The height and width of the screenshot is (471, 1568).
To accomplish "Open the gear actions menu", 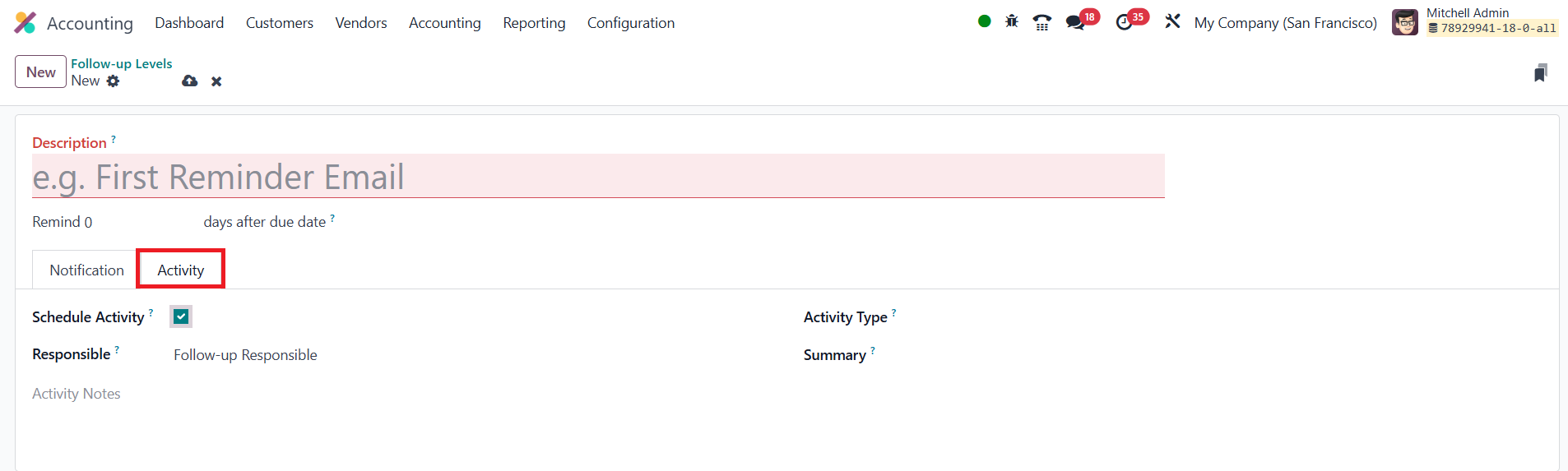I will tap(114, 81).
